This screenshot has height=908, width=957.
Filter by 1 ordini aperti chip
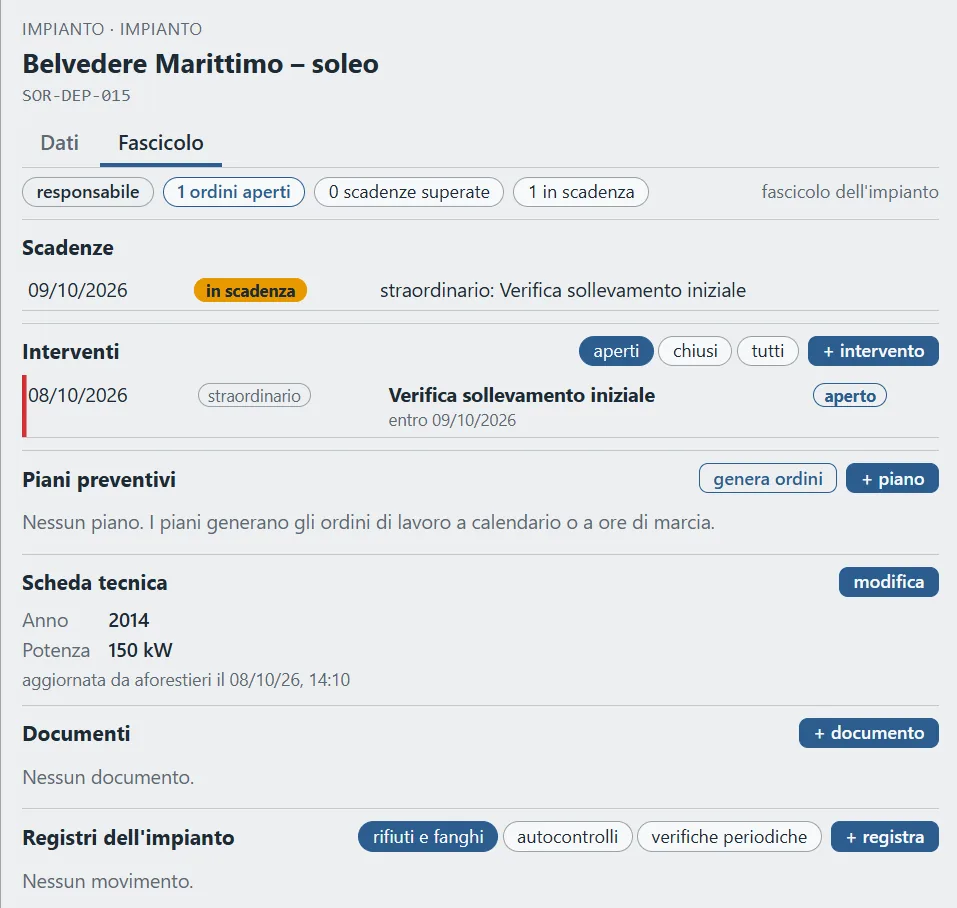pyautogui.click(x=234, y=192)
